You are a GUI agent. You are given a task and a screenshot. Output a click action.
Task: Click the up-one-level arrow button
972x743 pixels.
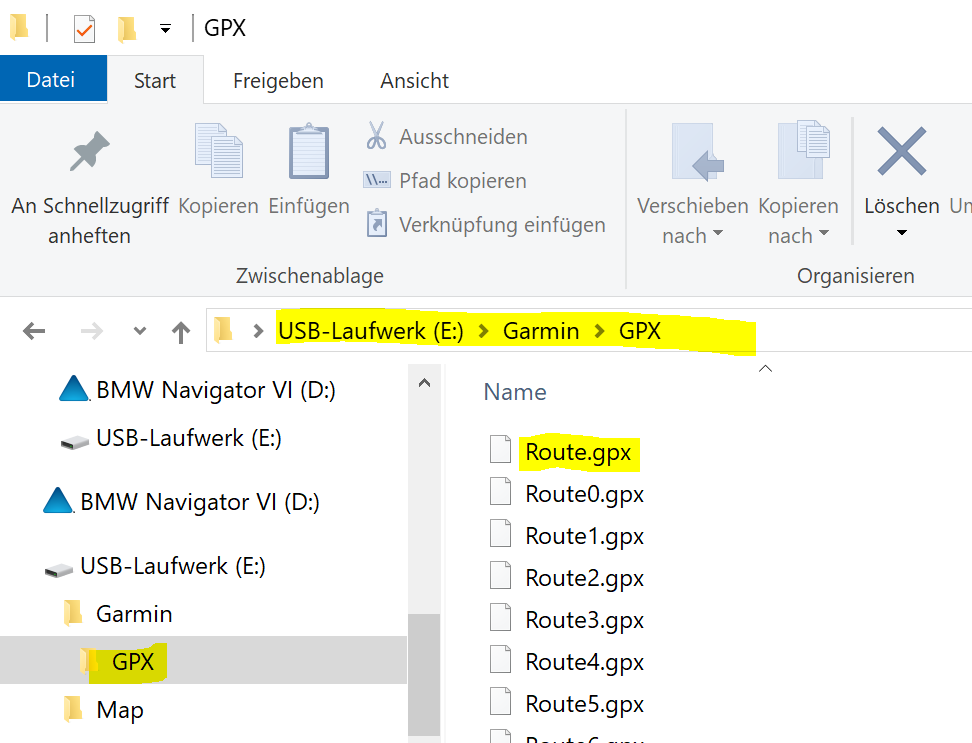tap(181, 331)
